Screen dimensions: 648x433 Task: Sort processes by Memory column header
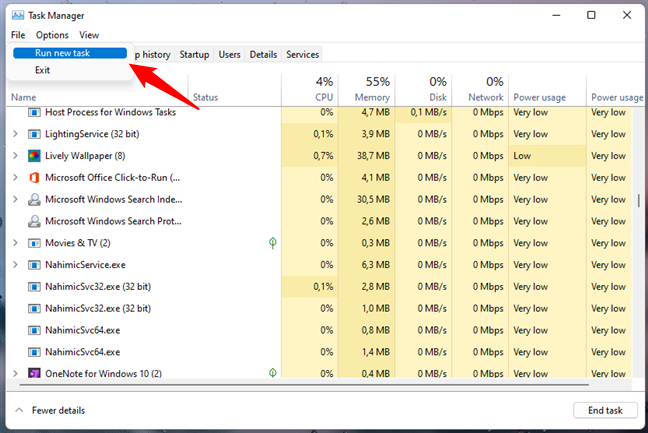(367, 90)
